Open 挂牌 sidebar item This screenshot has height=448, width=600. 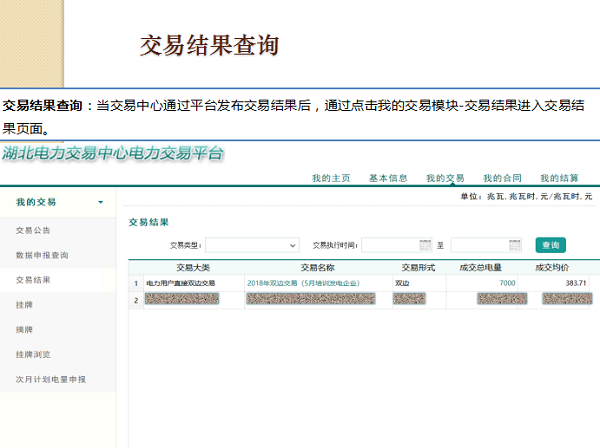[24, 305]
